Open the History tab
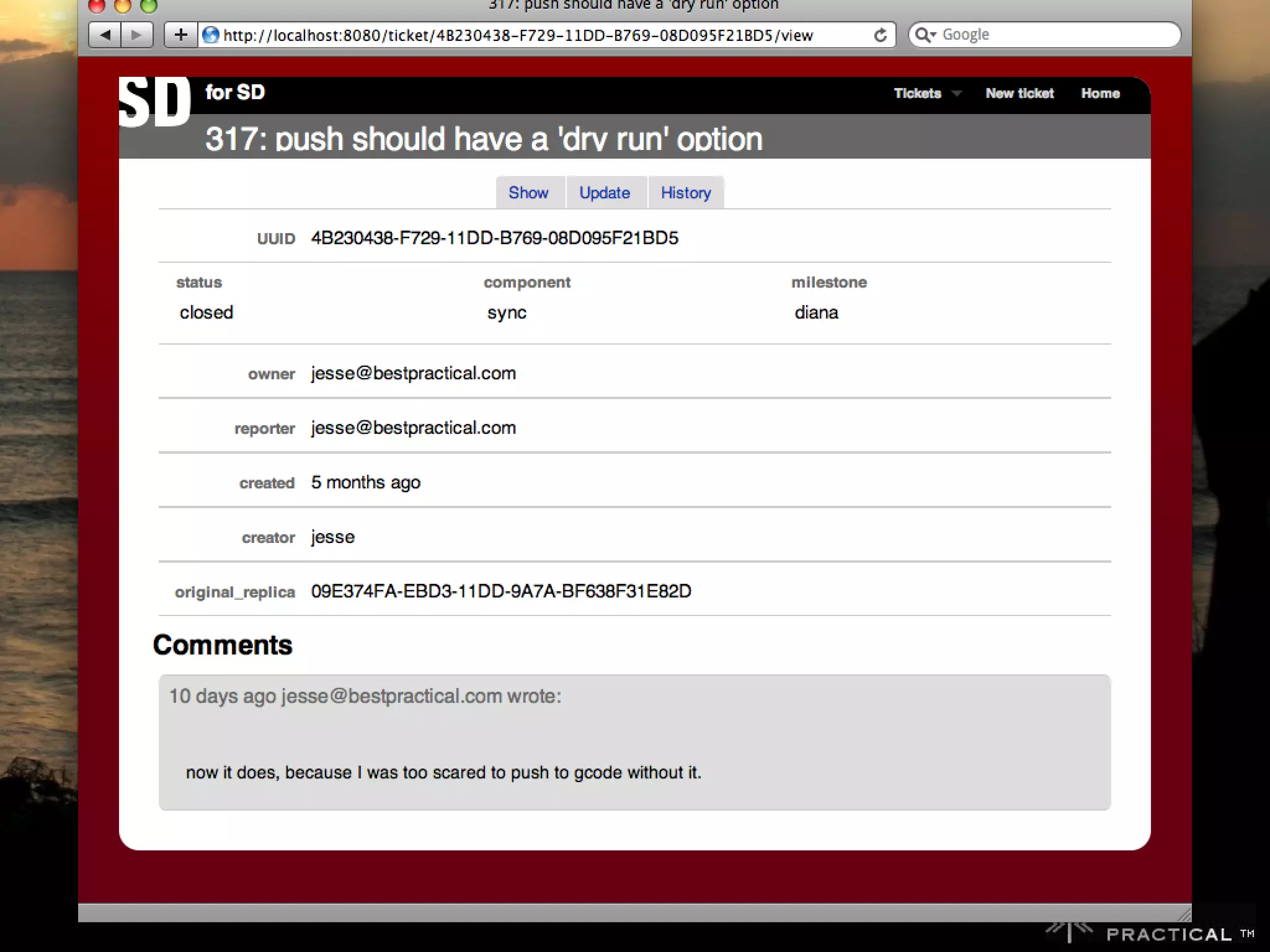1270x952 pixels. click(686, 193)
